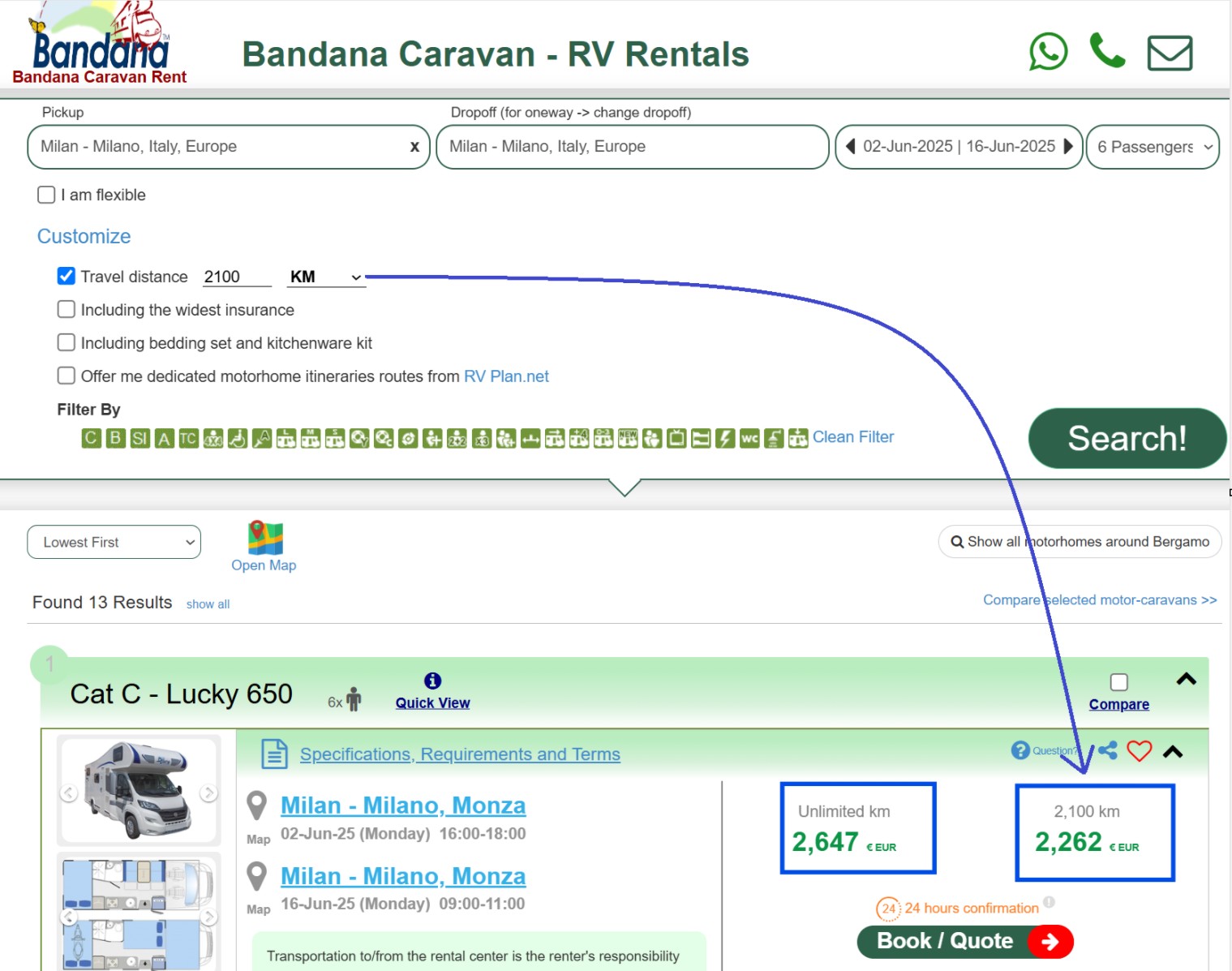Filter by wheelchair accessible vehicles

point(237,439)
